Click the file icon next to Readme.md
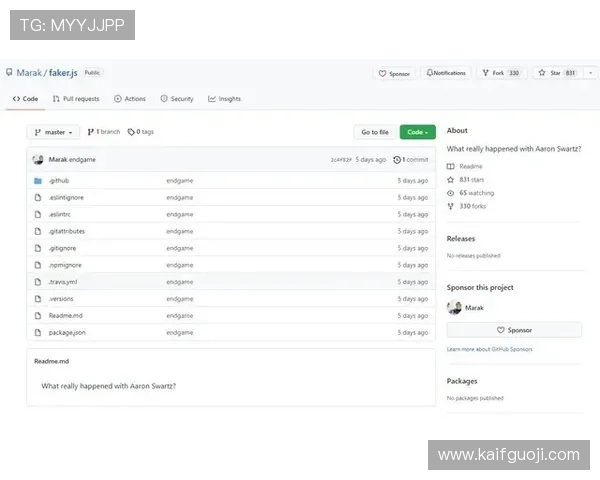 (x=38, y=315)
